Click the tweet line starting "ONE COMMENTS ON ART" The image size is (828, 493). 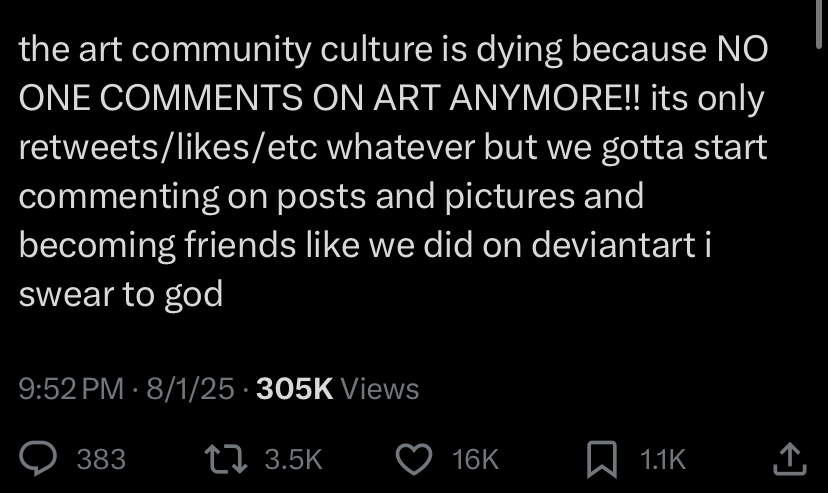[x=391, y=98]
